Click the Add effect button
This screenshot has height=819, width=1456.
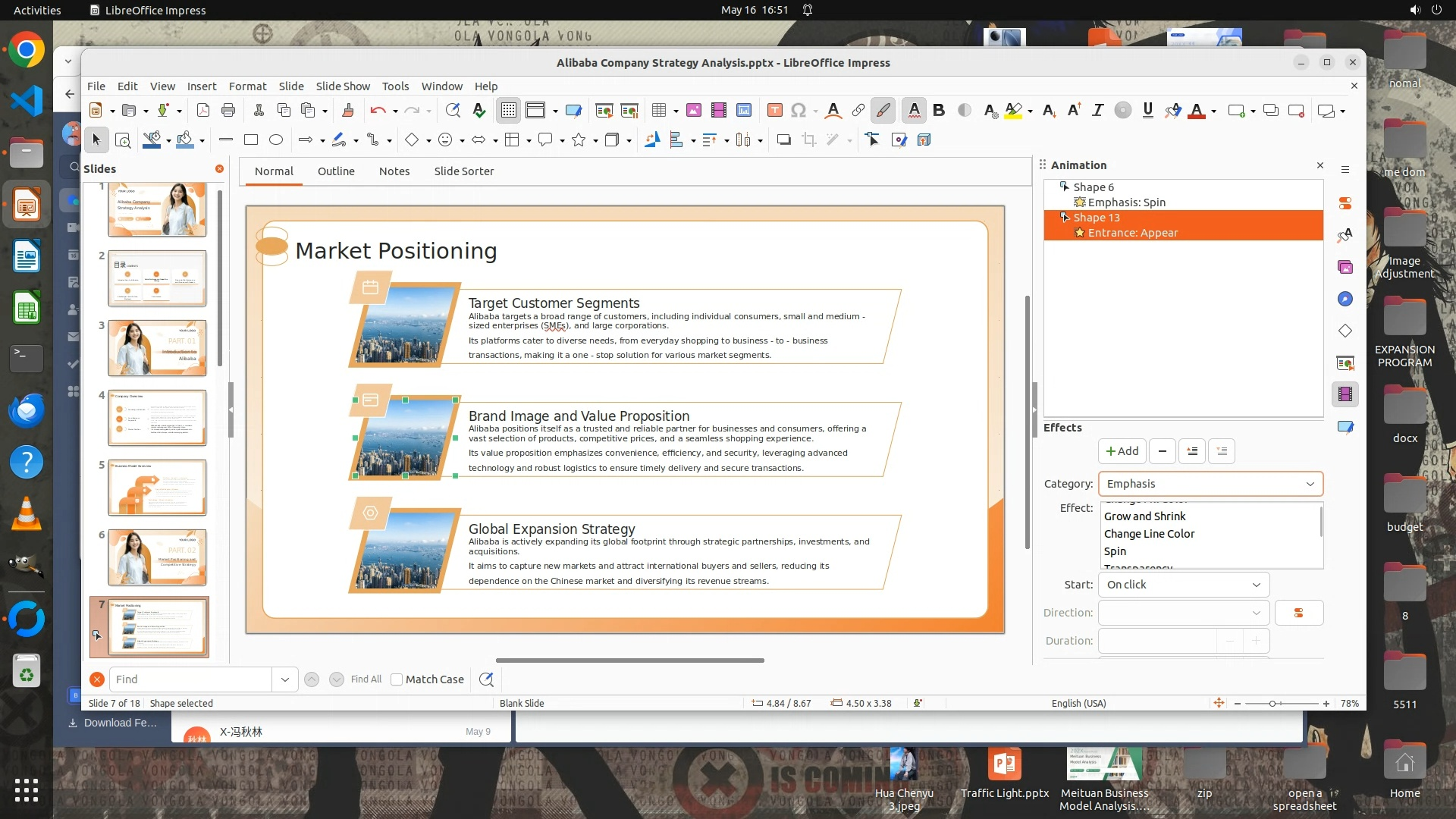(1122, 451)
